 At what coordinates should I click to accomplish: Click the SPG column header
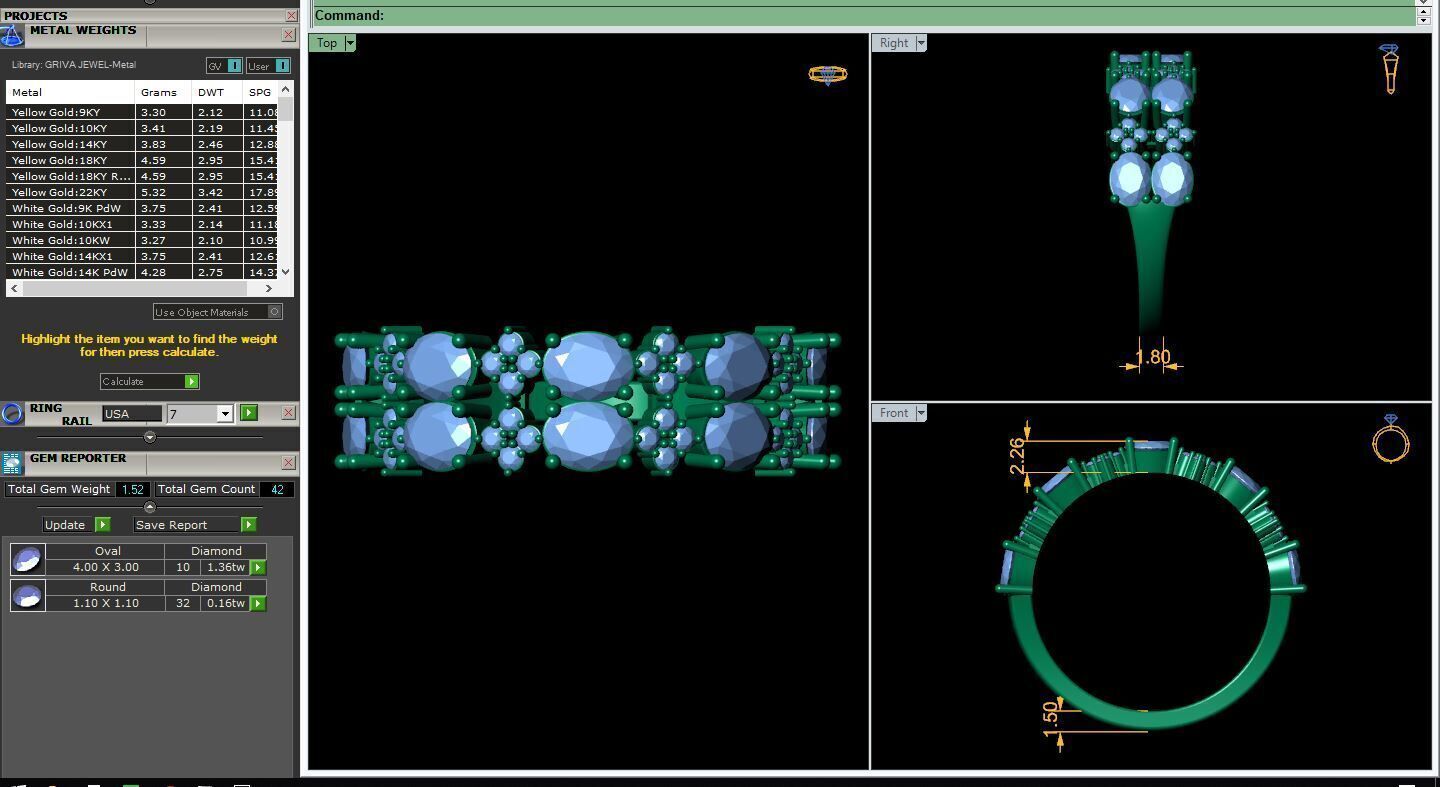[x=261, y=92]
